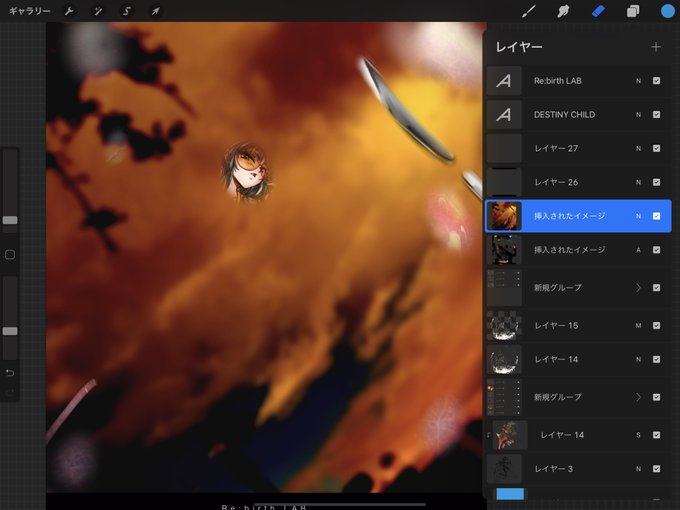Expand the upper 新規グループ chevron
This screenshot has height=510, width=680.
638,288
